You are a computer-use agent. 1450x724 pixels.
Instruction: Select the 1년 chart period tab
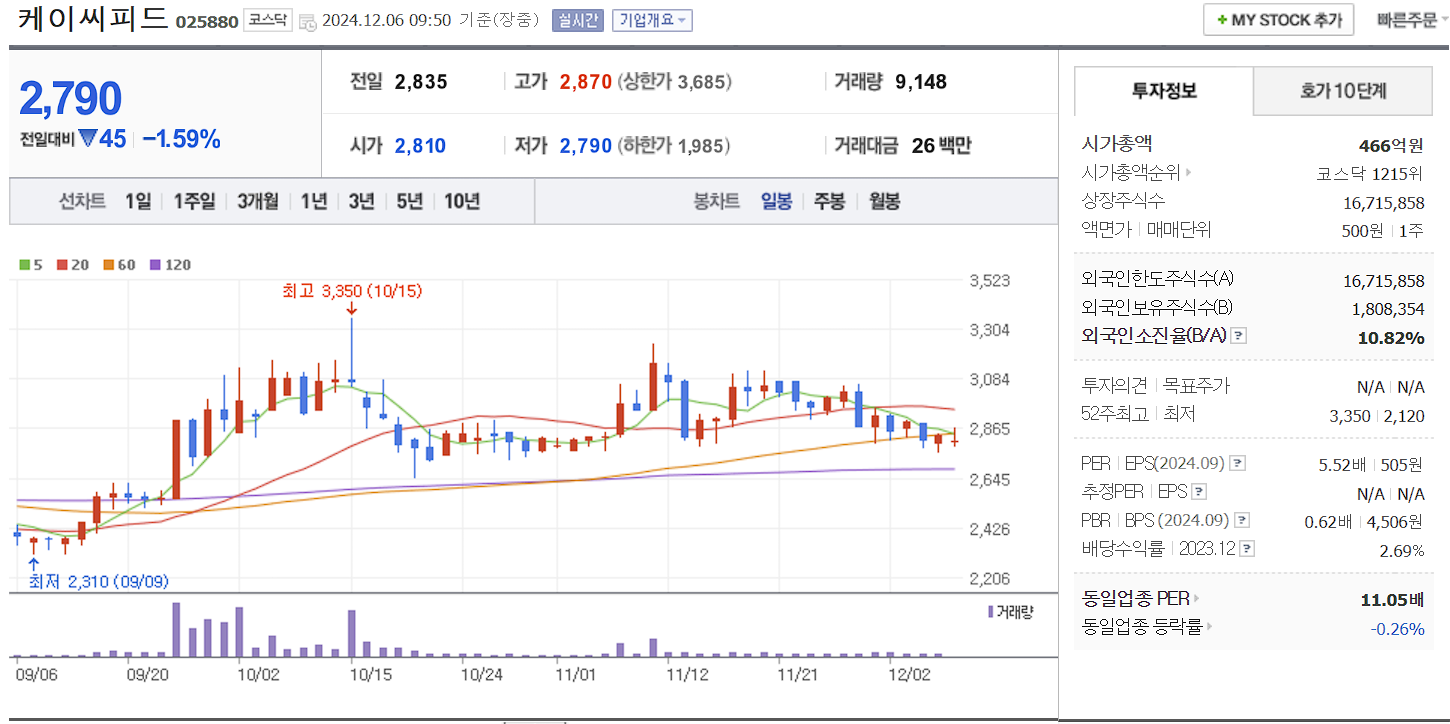pyautogui.click(x=313, y=200)
